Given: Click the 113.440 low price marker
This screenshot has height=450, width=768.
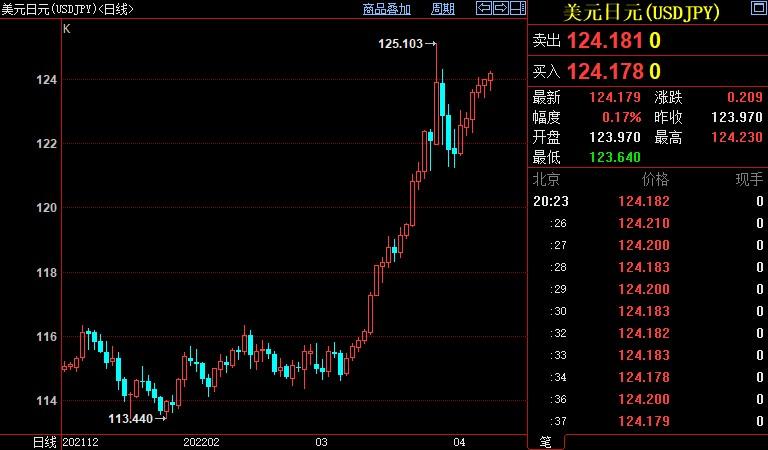Looking at the screenshot, I should pyautogui.click(x=130, y=419).
